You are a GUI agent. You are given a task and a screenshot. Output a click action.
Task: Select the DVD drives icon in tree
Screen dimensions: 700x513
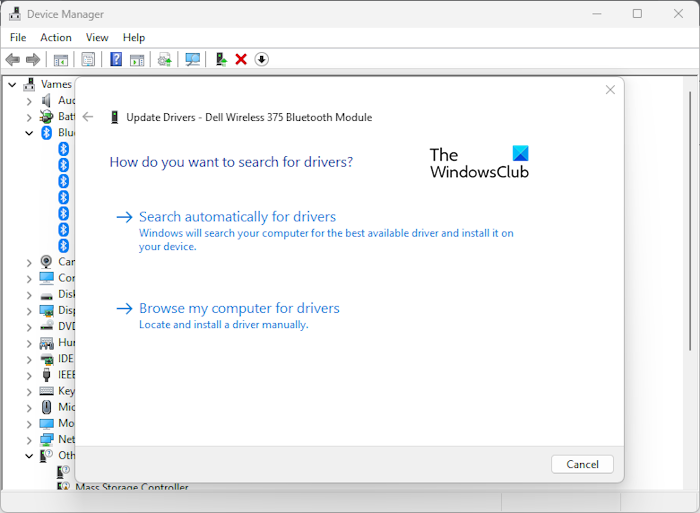[x=46, y=326]
